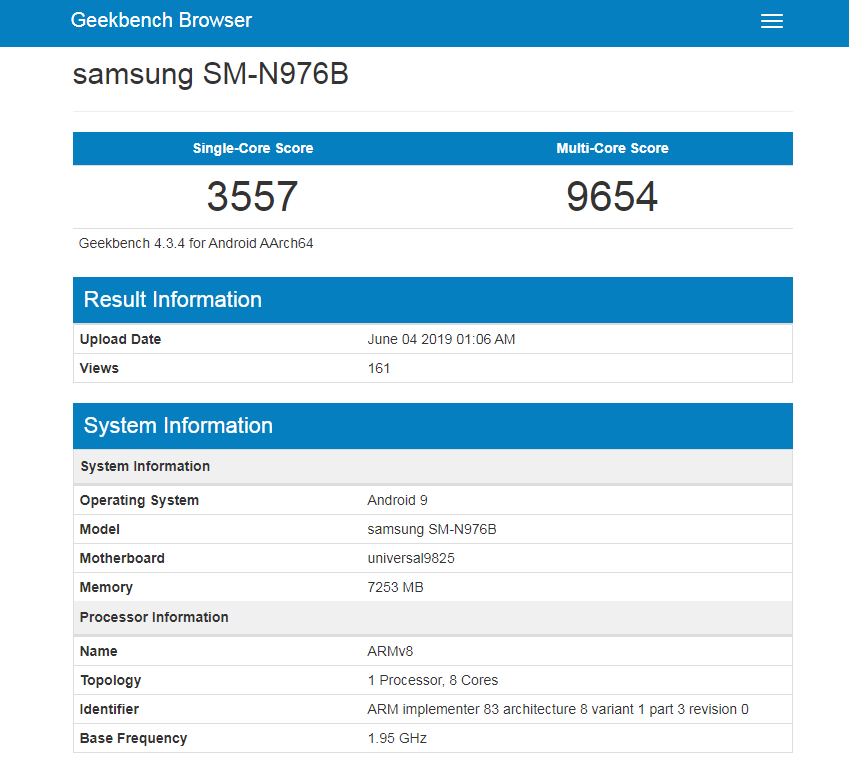
Task: Select the Android 9 value
Action: point(397,500)
